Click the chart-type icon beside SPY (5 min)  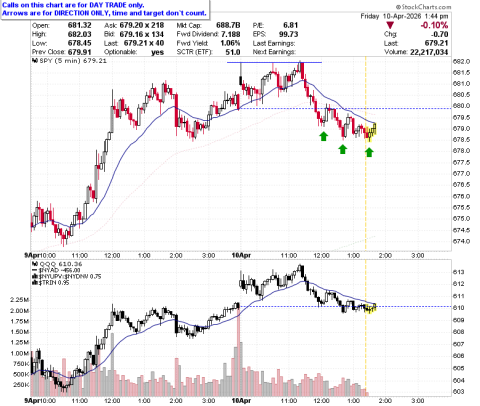(x=35, y=61)
